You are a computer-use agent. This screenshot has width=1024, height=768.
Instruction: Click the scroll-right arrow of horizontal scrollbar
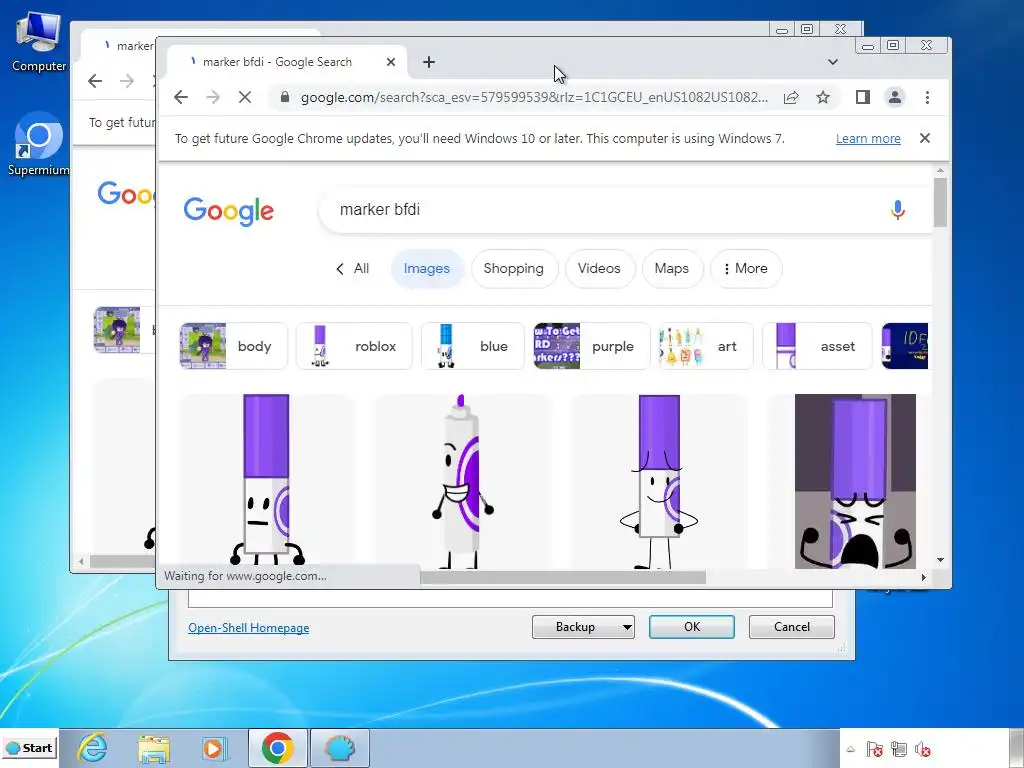tap(923, 577)
